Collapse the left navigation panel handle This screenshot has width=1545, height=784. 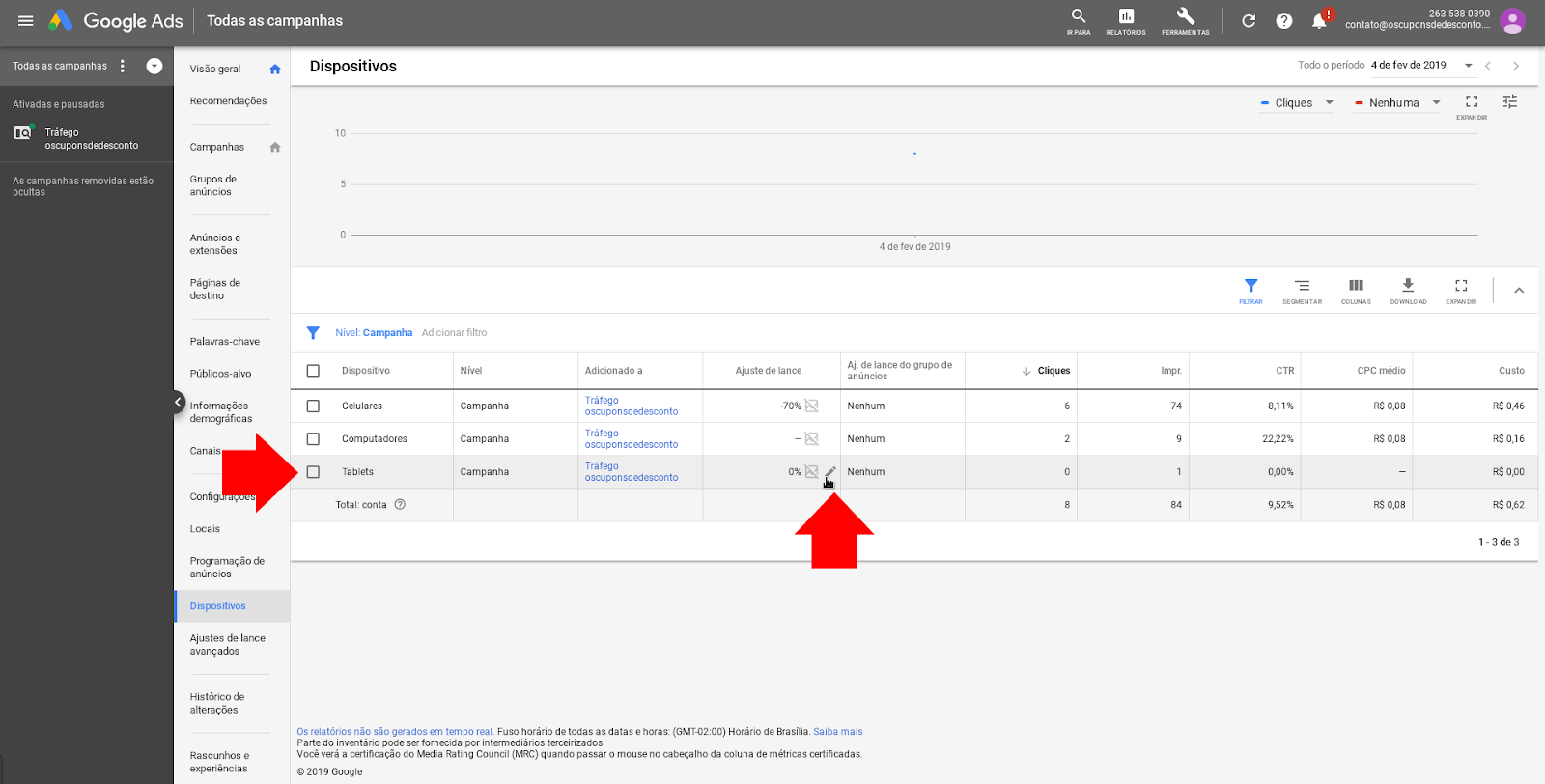(x=179, y=402)
